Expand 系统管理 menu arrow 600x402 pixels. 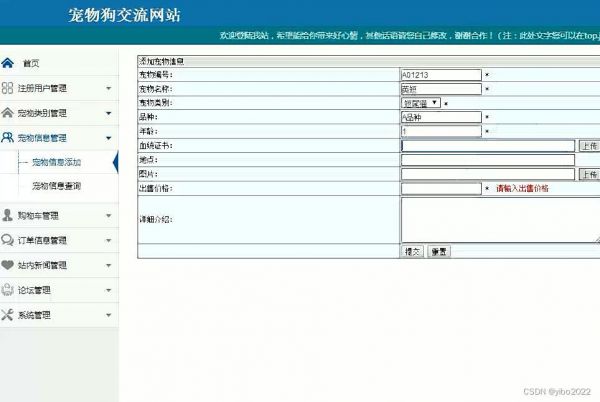pos(108,315)
